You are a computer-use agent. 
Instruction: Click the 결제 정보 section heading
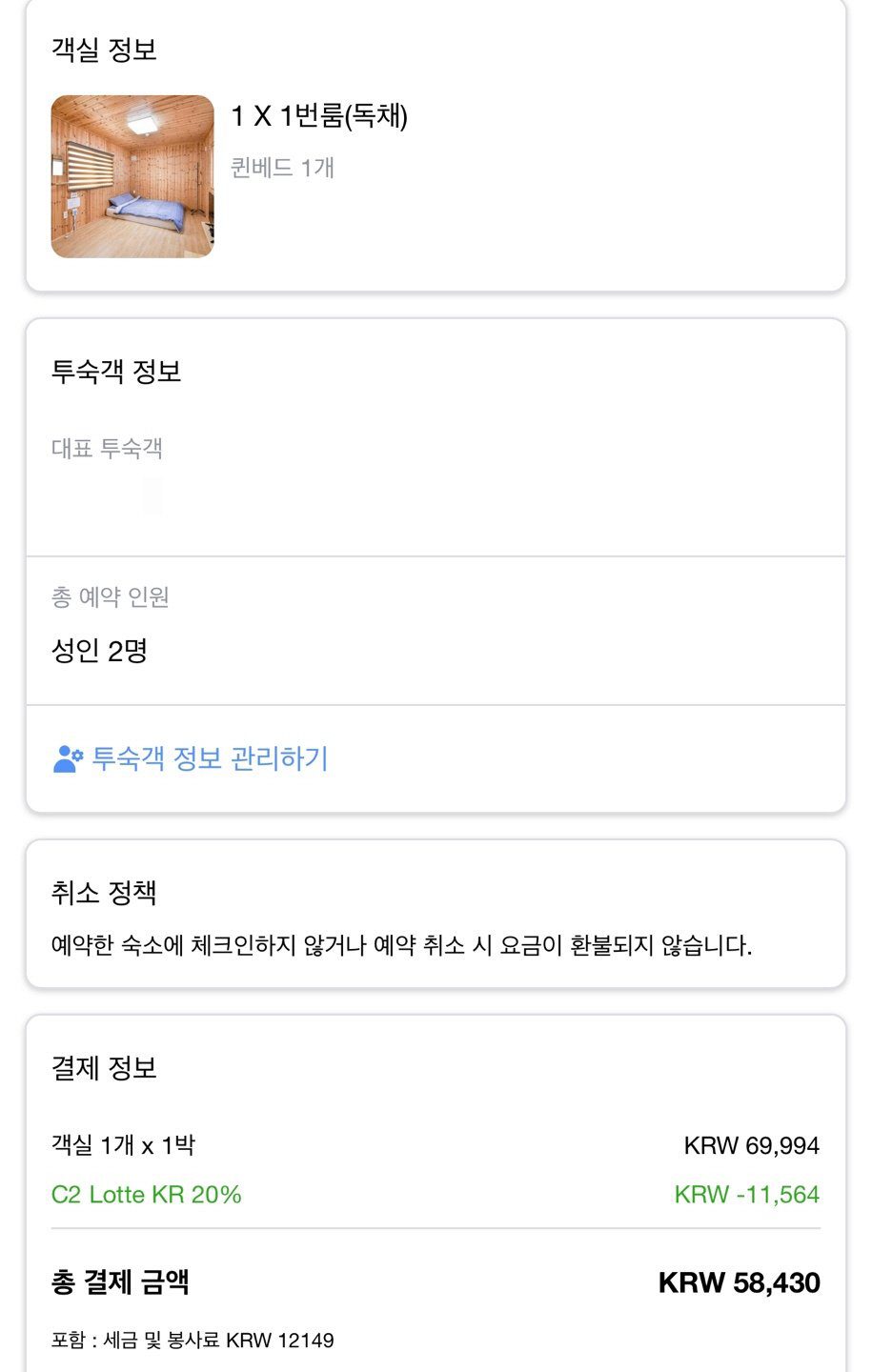point(104,1068)
